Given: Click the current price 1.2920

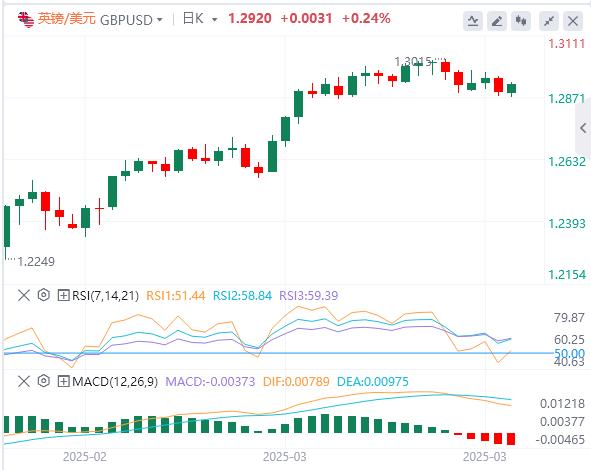Looking at the screenshot, I should [x=250, y=18].
